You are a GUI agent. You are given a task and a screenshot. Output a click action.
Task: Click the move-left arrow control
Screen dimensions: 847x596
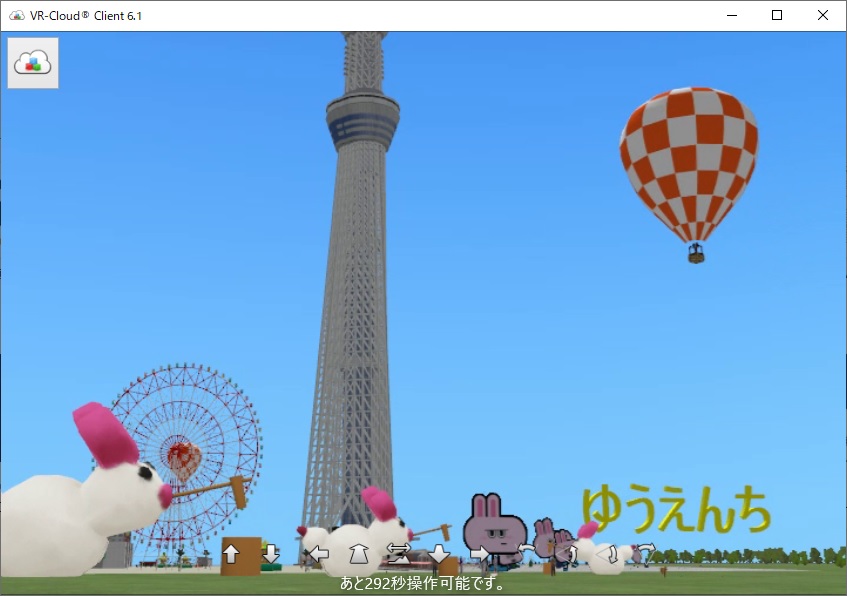[319, 554]
